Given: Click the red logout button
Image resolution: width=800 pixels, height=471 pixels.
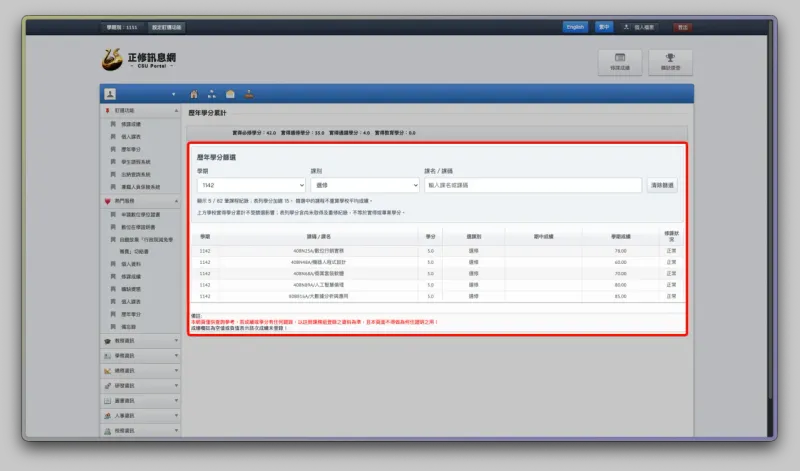Looking at the screenshot, I should (683, 27).
